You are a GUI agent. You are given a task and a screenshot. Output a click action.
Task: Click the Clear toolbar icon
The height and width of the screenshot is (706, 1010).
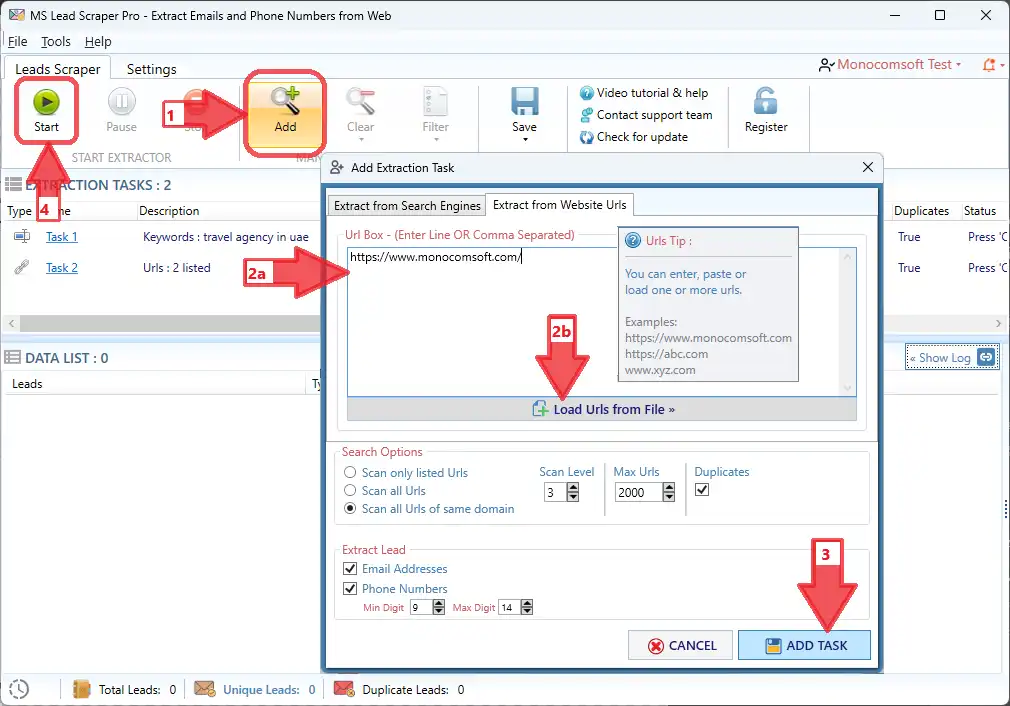[360, 102]
